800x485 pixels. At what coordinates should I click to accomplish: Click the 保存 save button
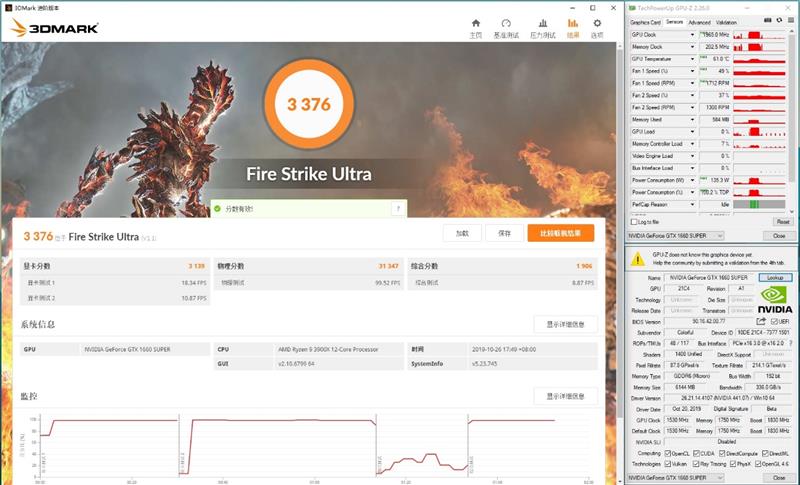coord(504,233)
